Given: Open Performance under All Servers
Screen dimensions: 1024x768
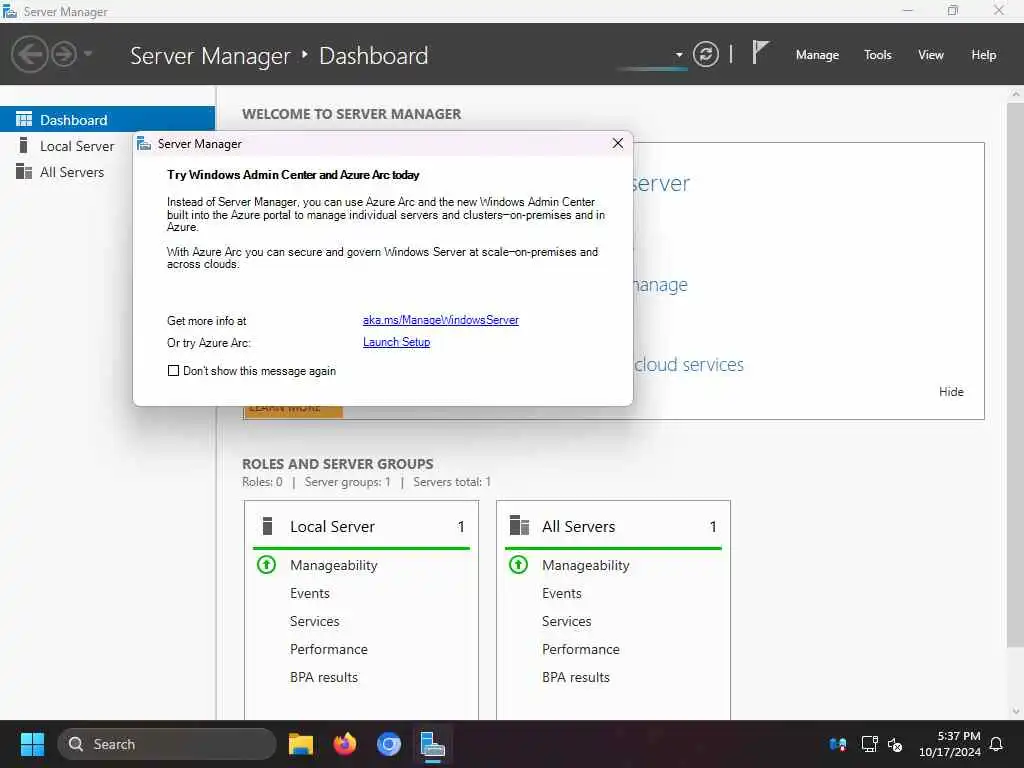Looking at the screenshot, I should point(581,650).
